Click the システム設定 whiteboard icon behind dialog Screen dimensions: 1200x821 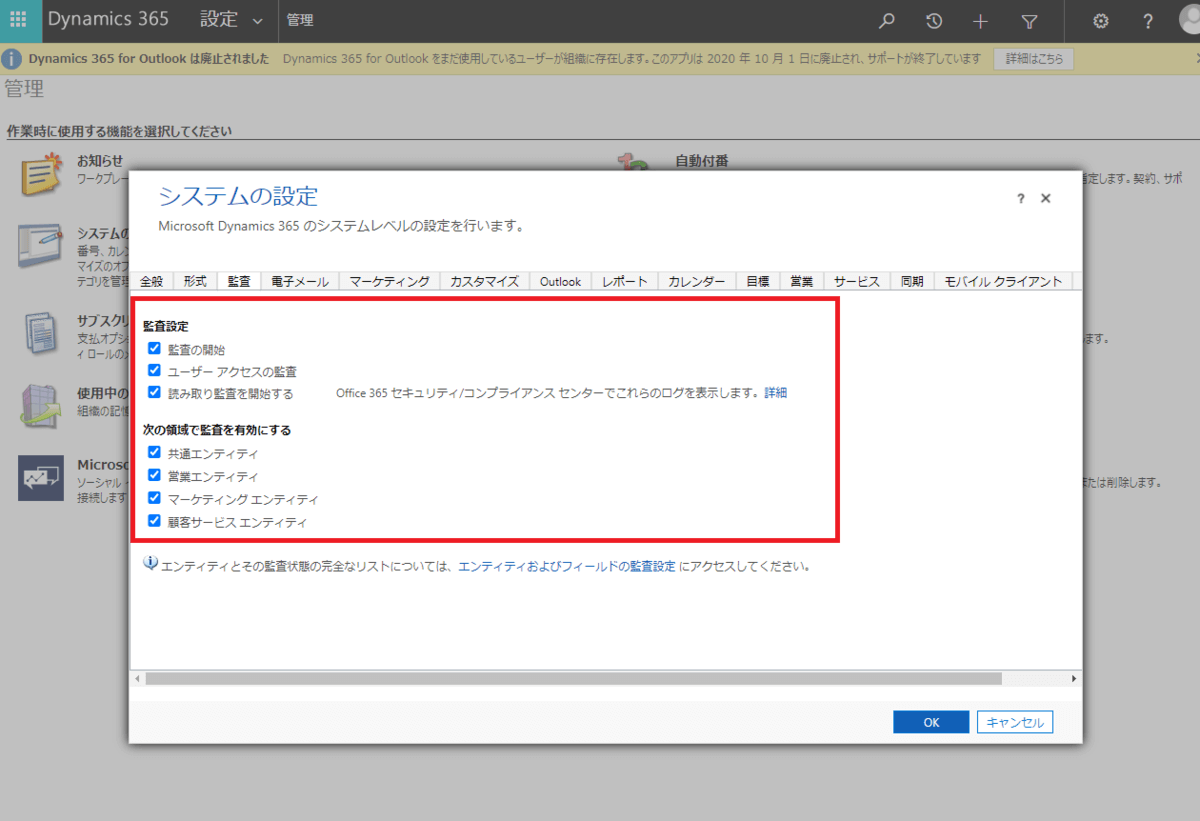point(40,246)
